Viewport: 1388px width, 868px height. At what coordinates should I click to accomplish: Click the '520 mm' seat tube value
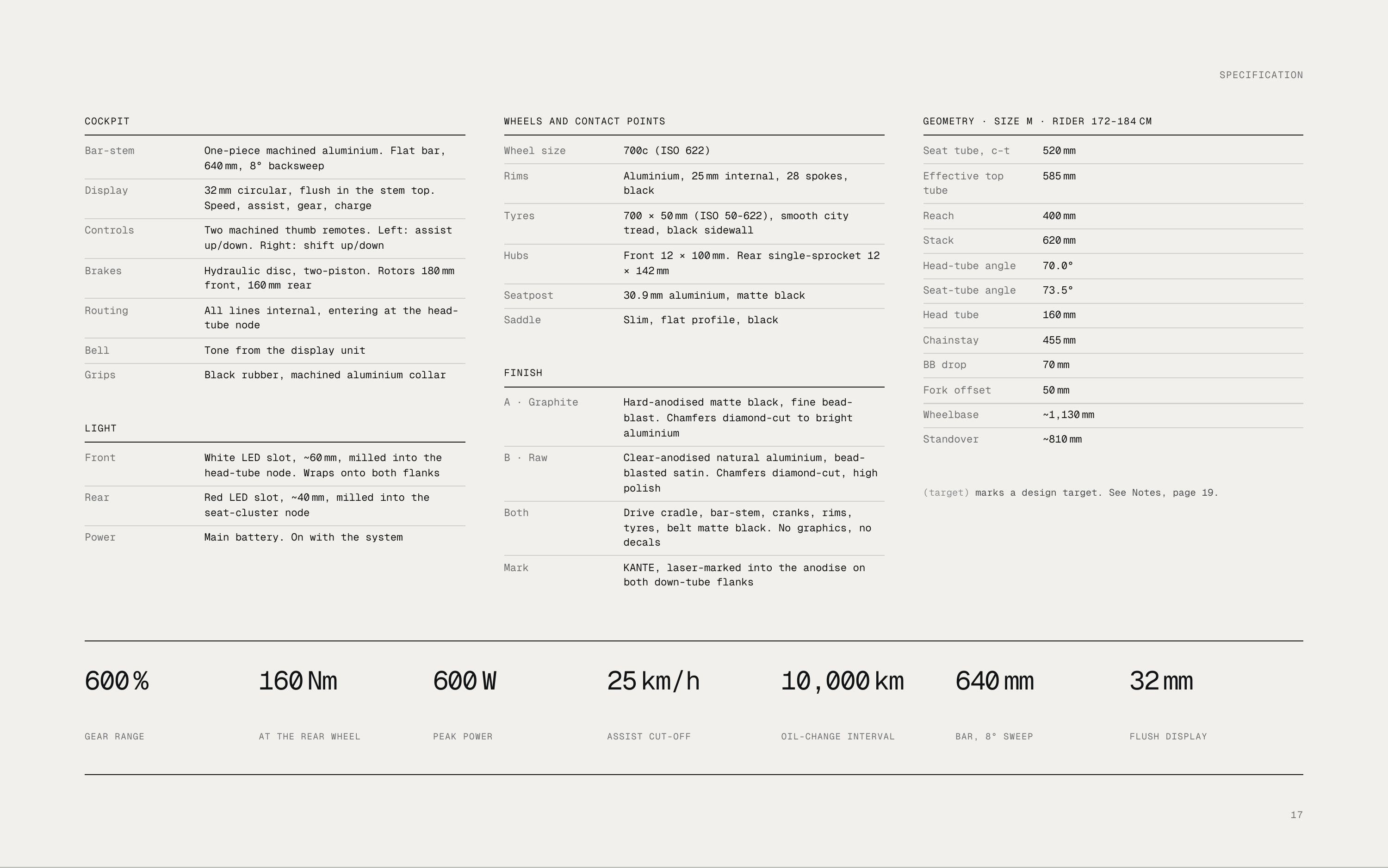1060,151
